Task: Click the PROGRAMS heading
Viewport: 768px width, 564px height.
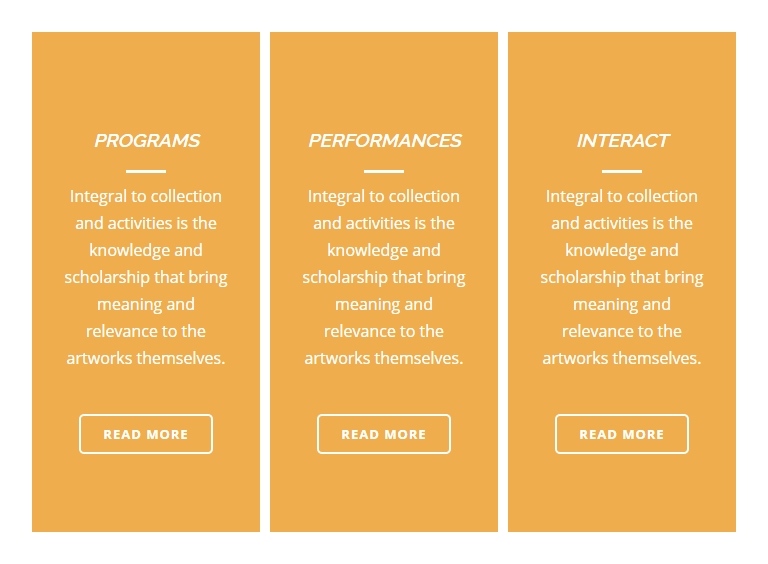Action: click(146, 141)
